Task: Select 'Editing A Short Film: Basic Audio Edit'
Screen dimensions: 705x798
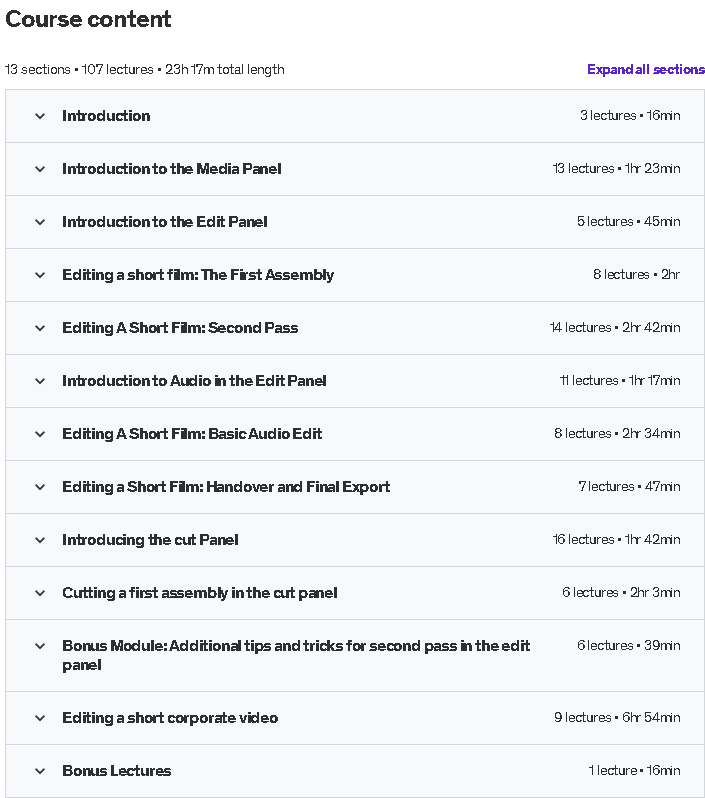Action: (192, 434)
